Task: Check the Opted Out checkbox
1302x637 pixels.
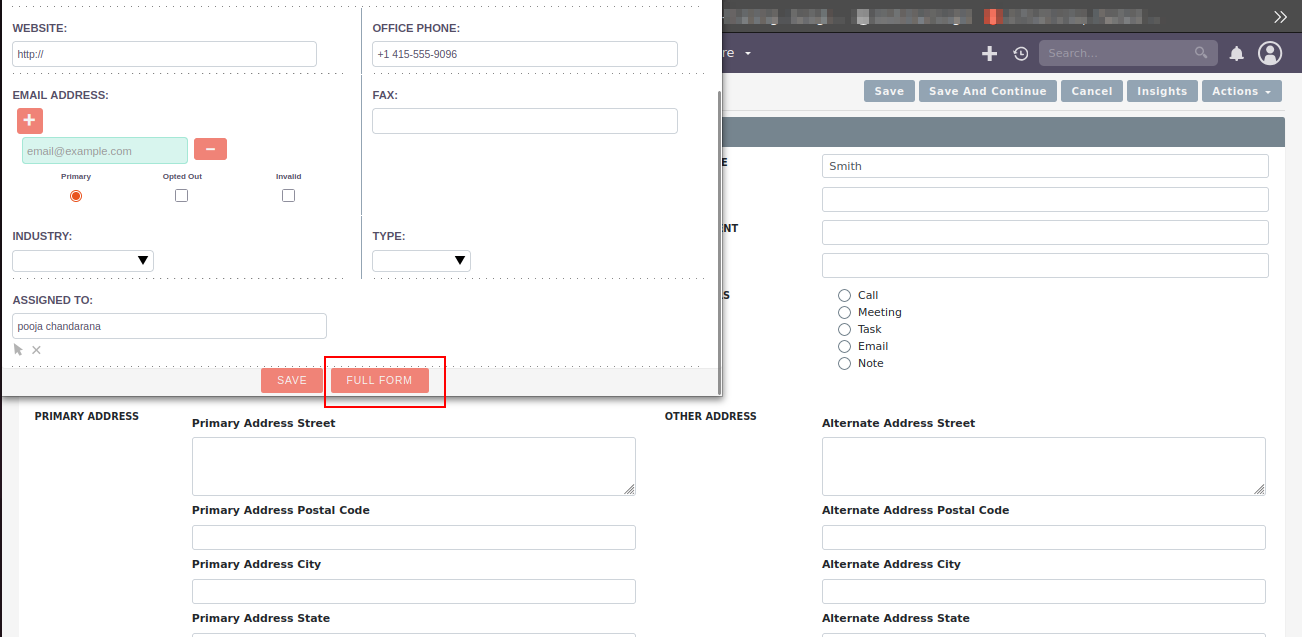Action: coord(182,196)
